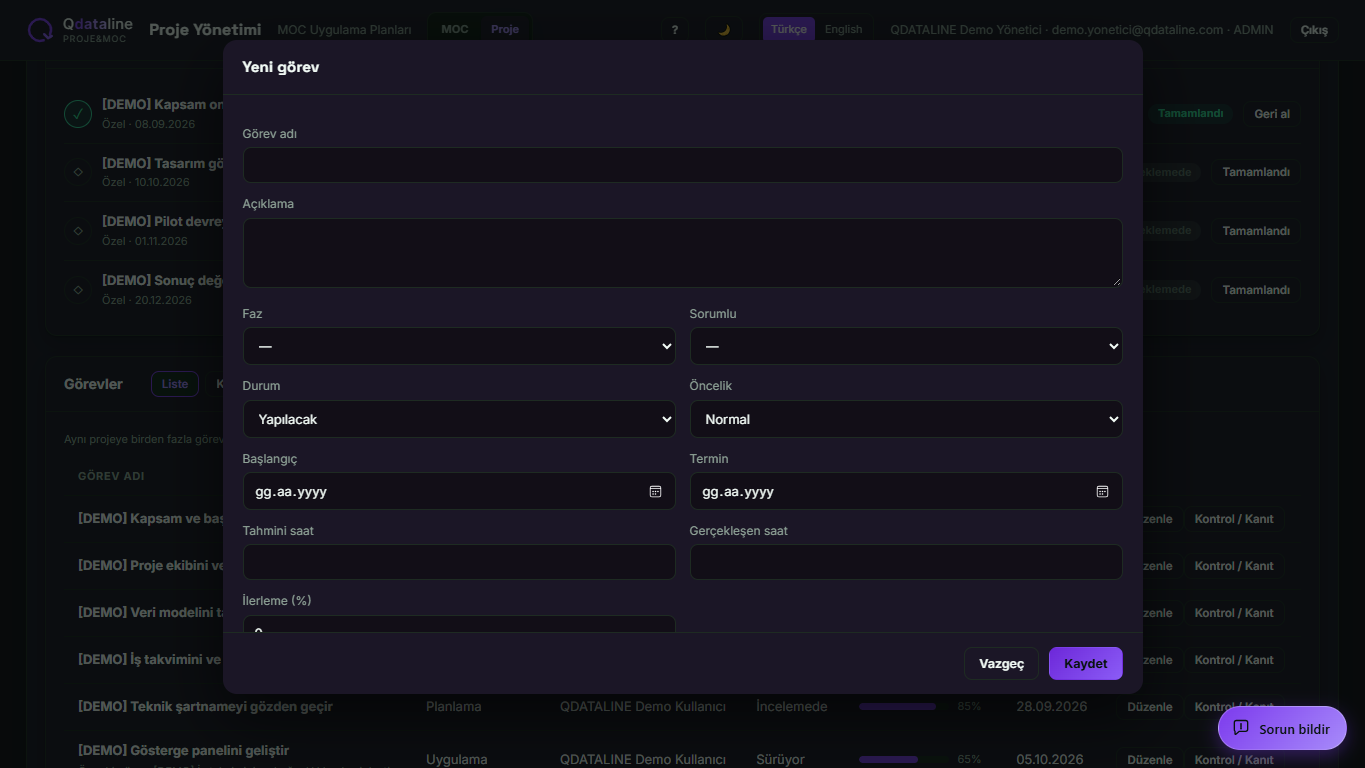Click the diamond icon beside [DEMO] Tasarım
Image resolution: width=1365 pixels, height=768 pixels.
click(78, 172)
